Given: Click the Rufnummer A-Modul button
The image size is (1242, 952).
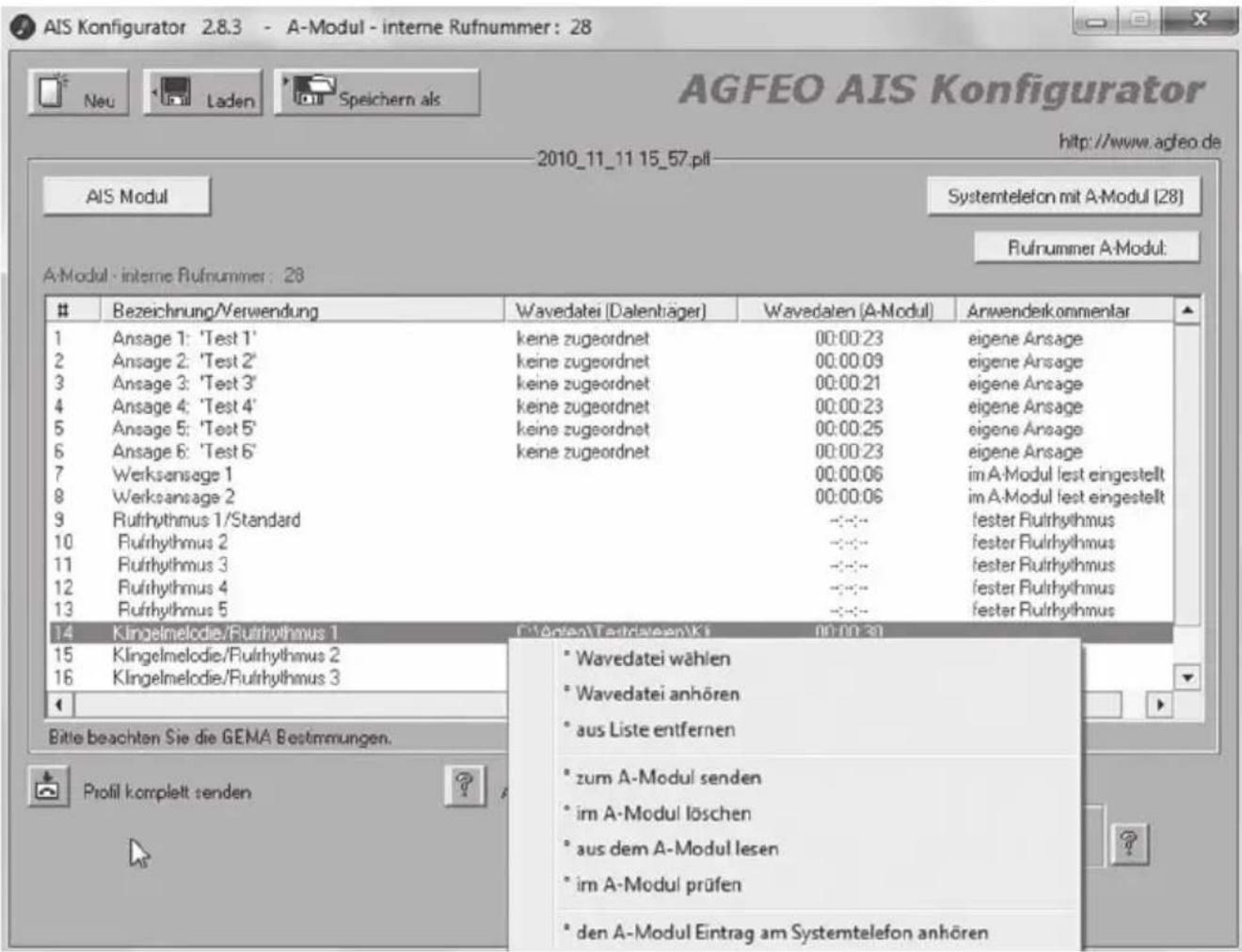Looking at the screenshot, I should (1087, 248).
